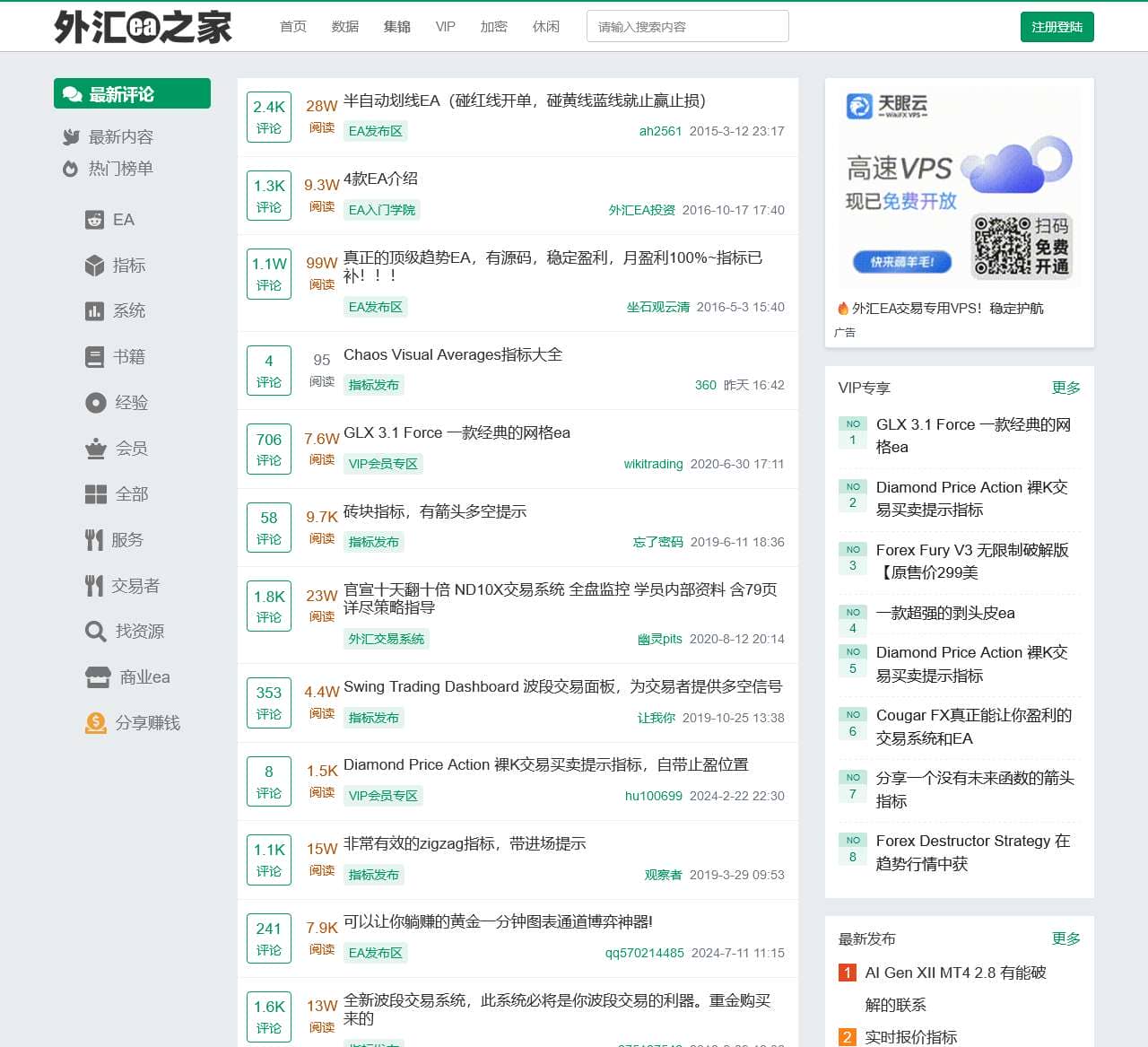Click the robot icon next to EA
Viewport: 1148px width, 1047px height.
click(x=94, y=220)
